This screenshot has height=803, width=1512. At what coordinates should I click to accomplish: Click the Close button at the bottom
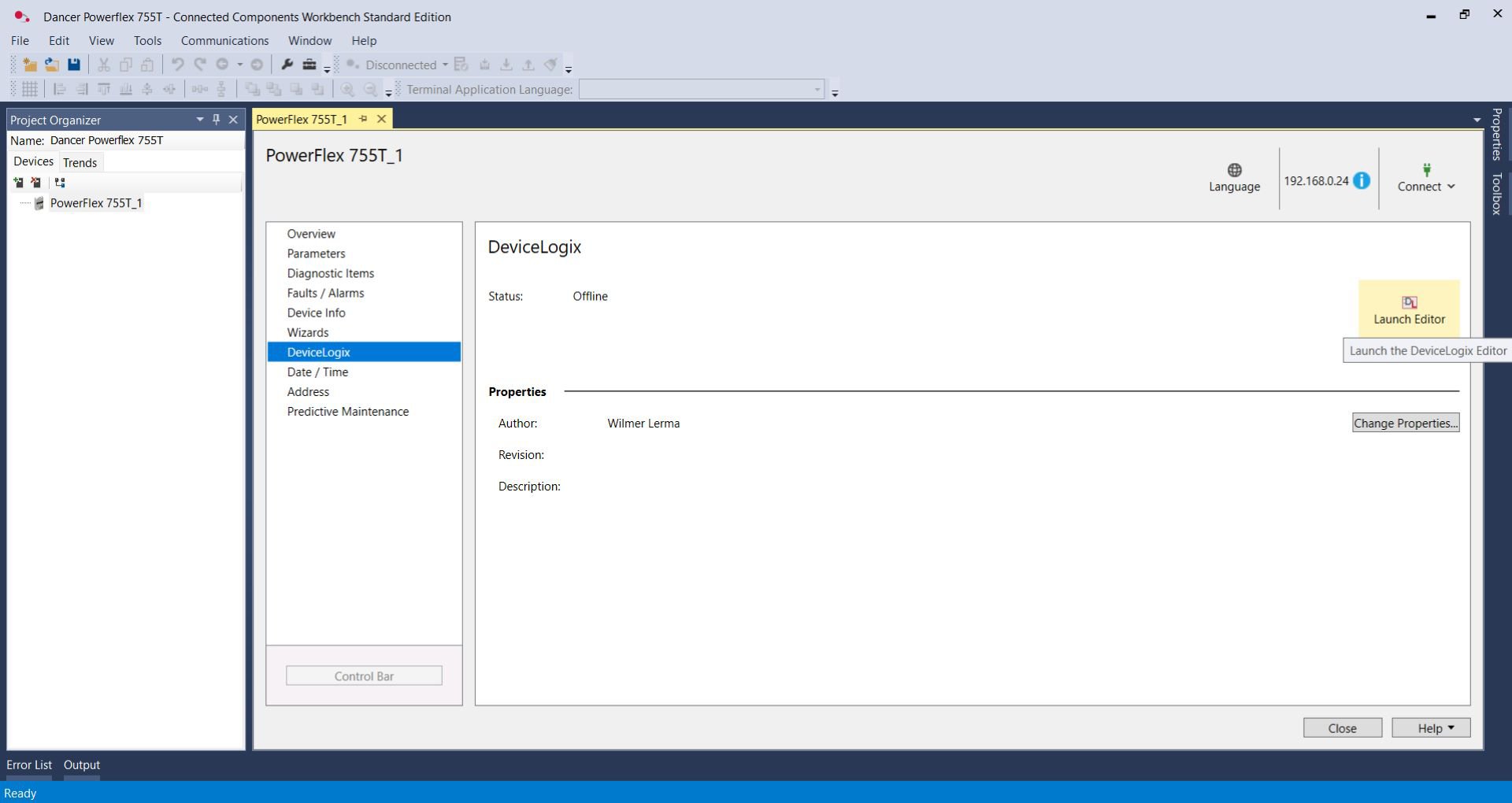(x=1343, y=728)
